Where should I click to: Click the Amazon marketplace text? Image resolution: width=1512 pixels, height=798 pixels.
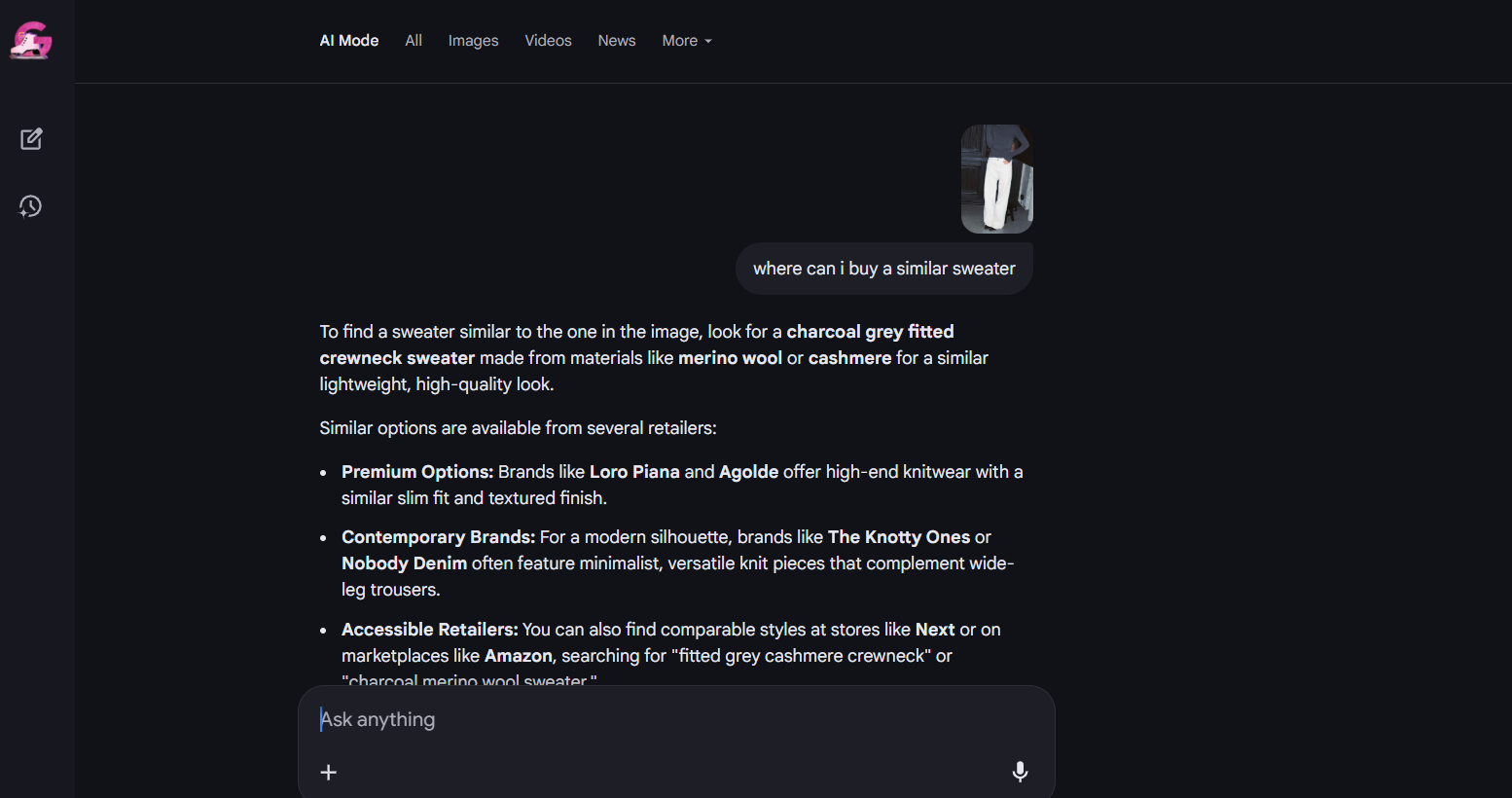pyautogui.click(x=518, y=656)
